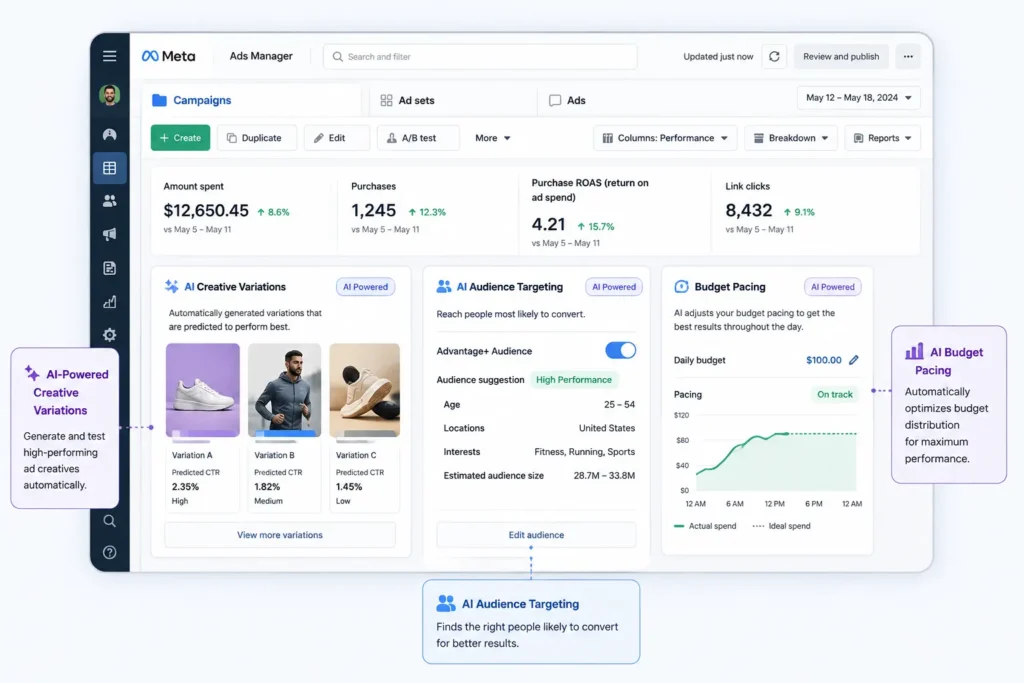Image resolution: width=1024 pixels, height=683 pixels.
Task: Expand the More dropdown
Action: coord(493,138)
